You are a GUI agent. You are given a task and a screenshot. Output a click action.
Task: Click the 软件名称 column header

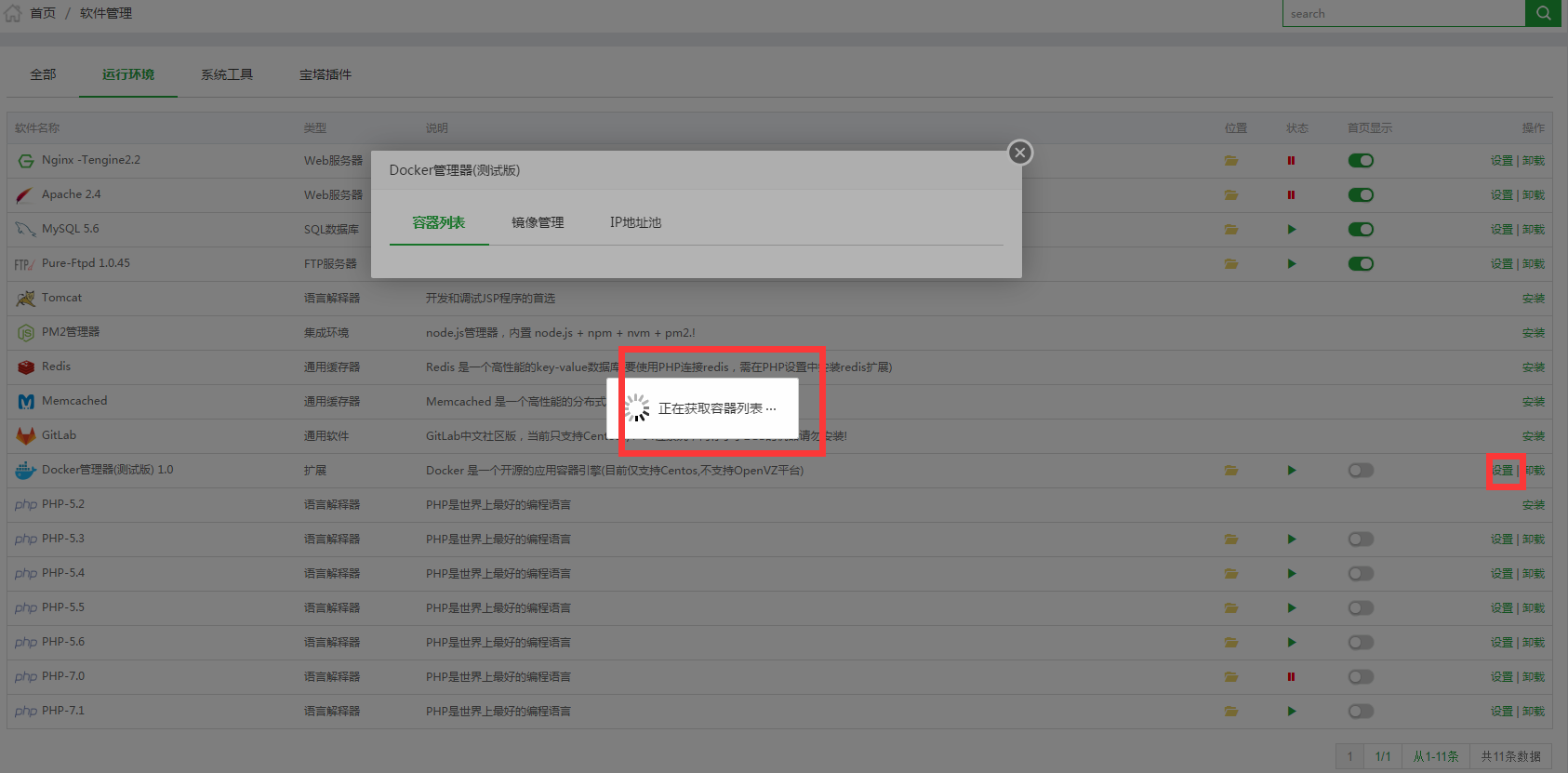coord(37,128)
